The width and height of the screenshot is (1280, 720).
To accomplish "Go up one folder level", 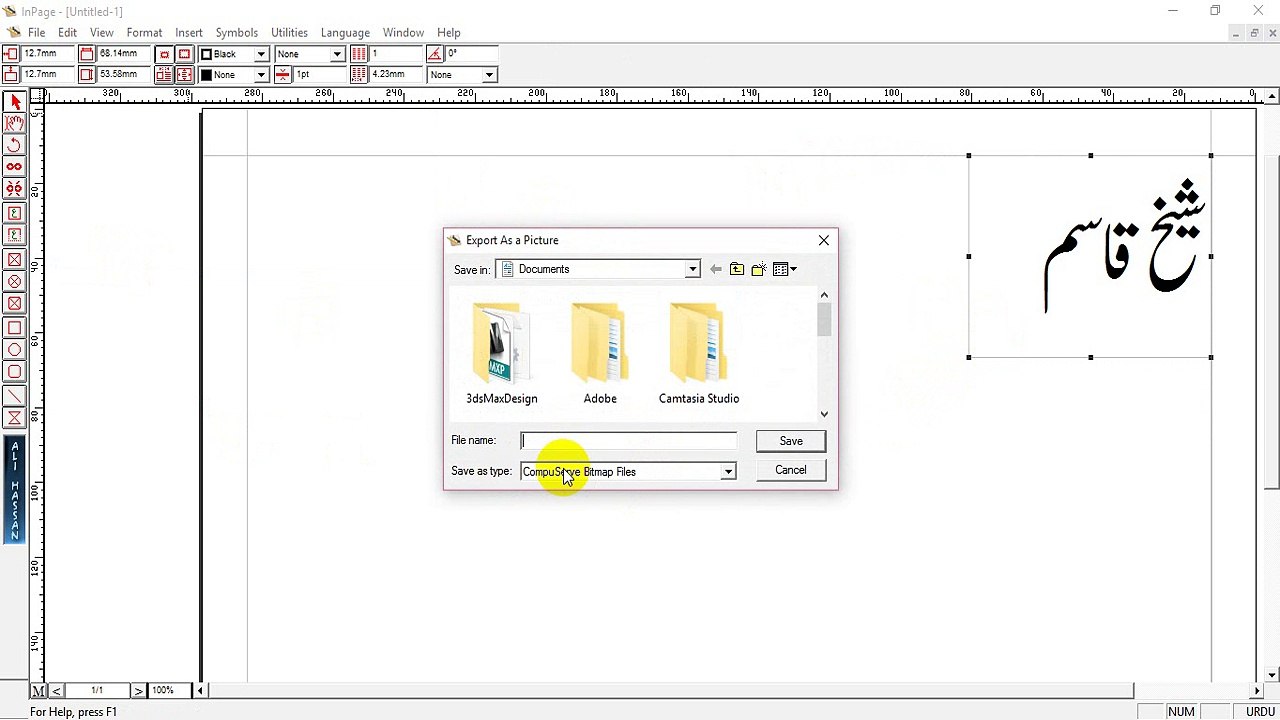I will click(x=737, y=269).
